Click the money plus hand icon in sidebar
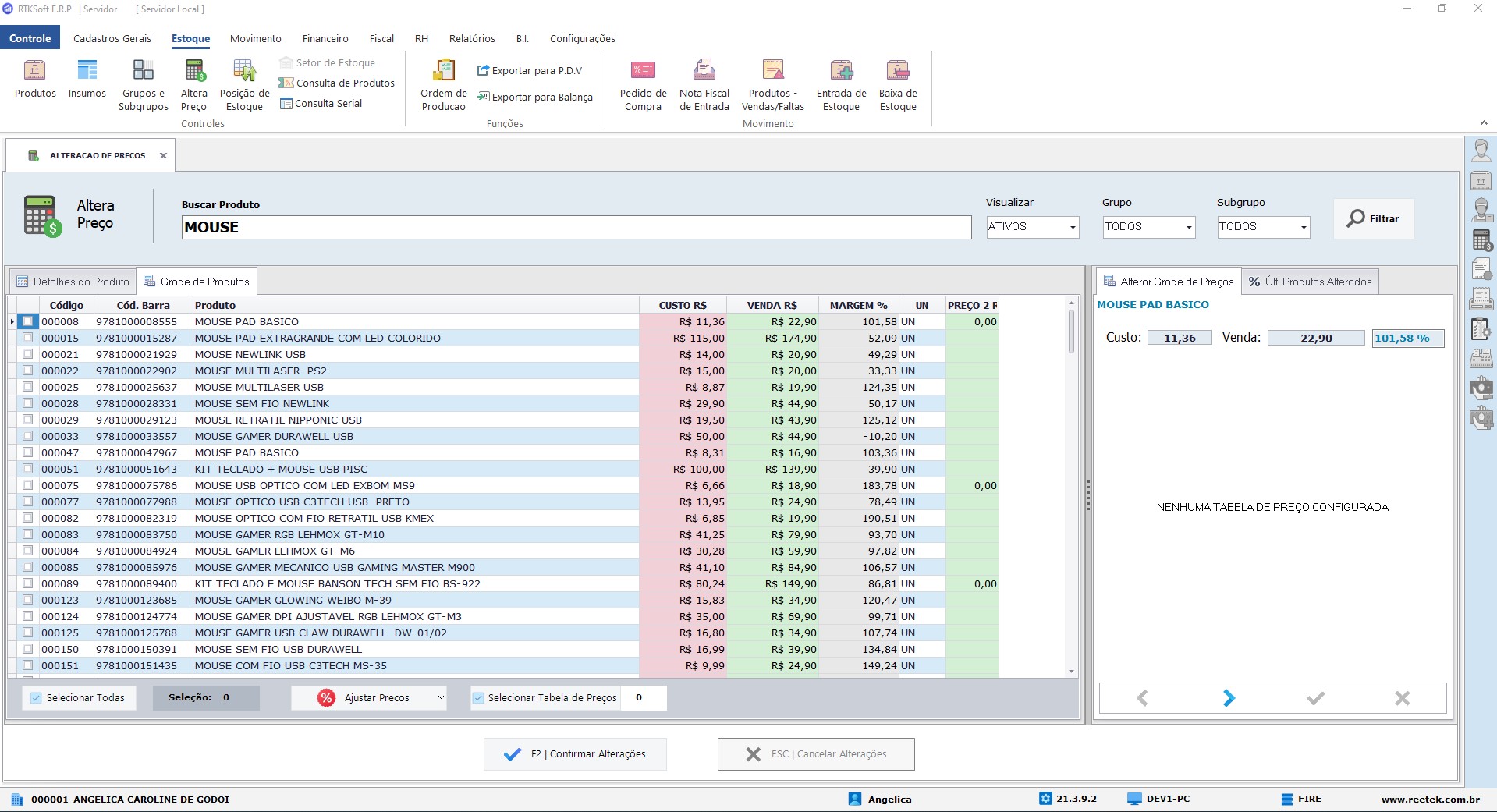This screenshot has height=812, width=1497. pos(1481,418)
